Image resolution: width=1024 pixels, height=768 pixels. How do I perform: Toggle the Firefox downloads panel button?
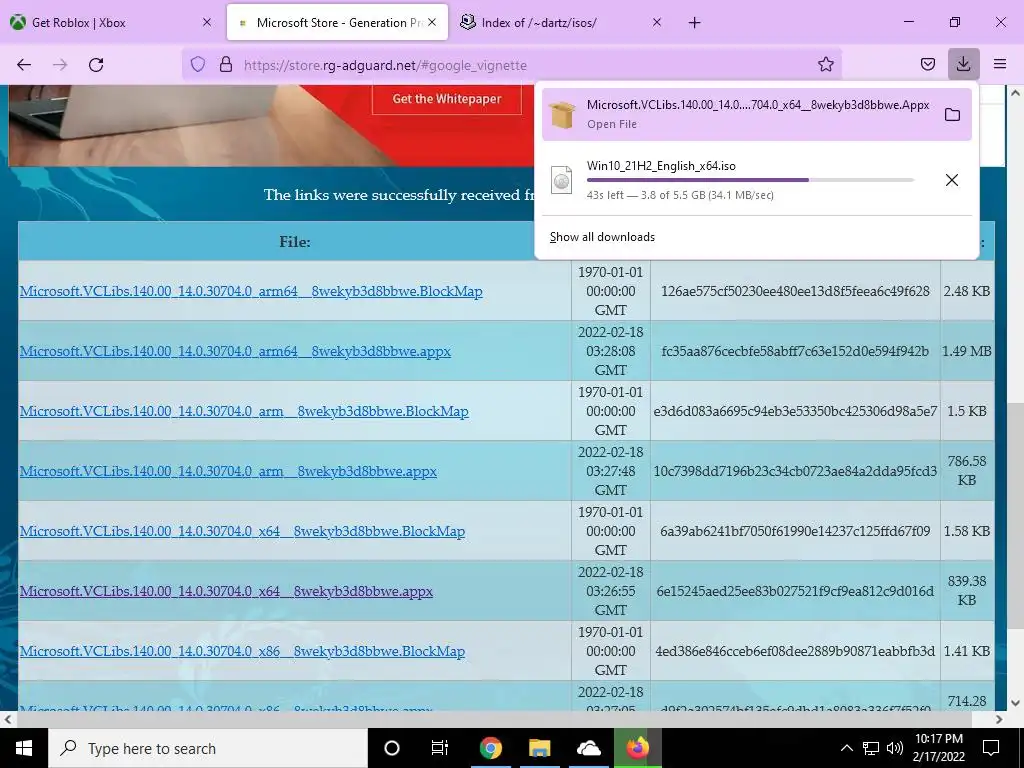point(963,65)
